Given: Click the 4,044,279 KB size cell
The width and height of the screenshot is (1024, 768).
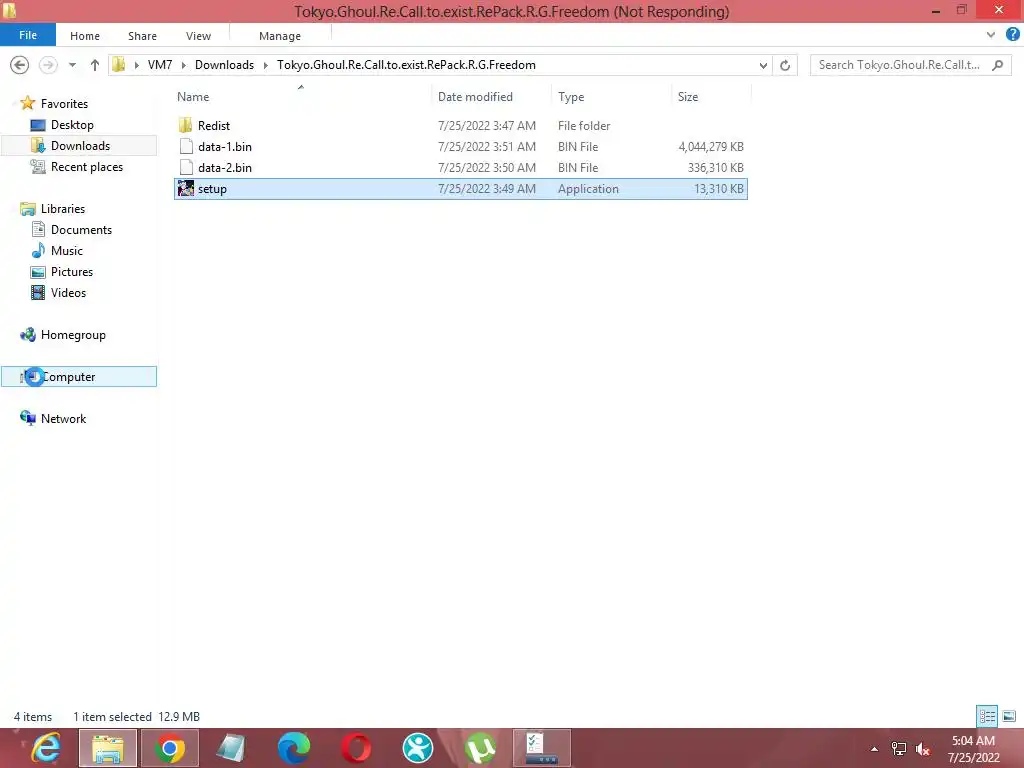Looking at the screenshot, I should tap(711, 146).
